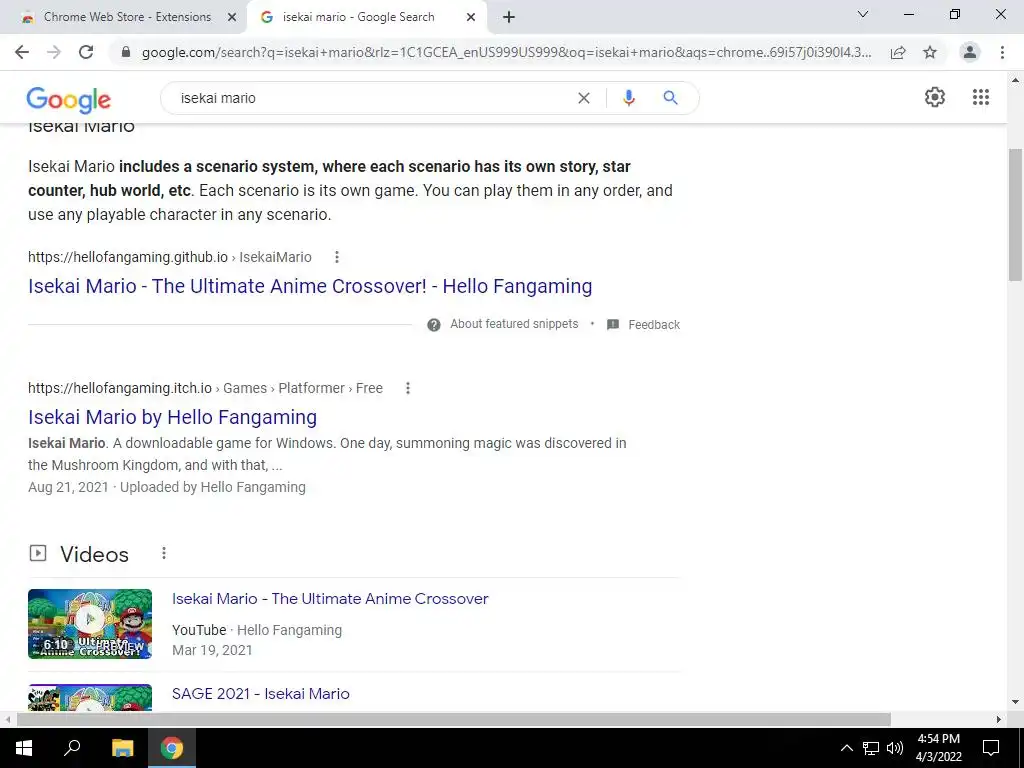This screenshot has width=1024, height=768.
Task: View site info via lock icon
Action: pos(126,52)
